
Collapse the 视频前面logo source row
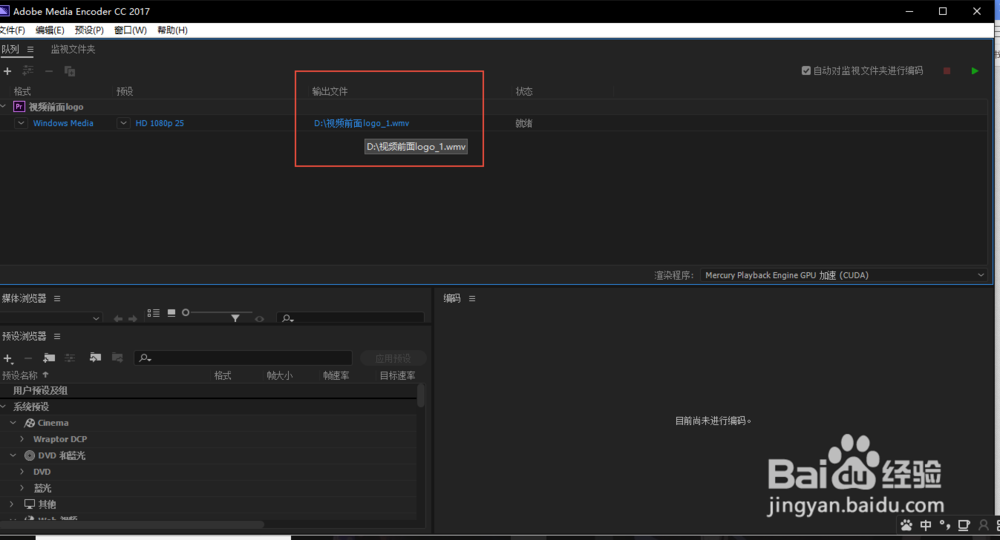[x=3, y=106]
